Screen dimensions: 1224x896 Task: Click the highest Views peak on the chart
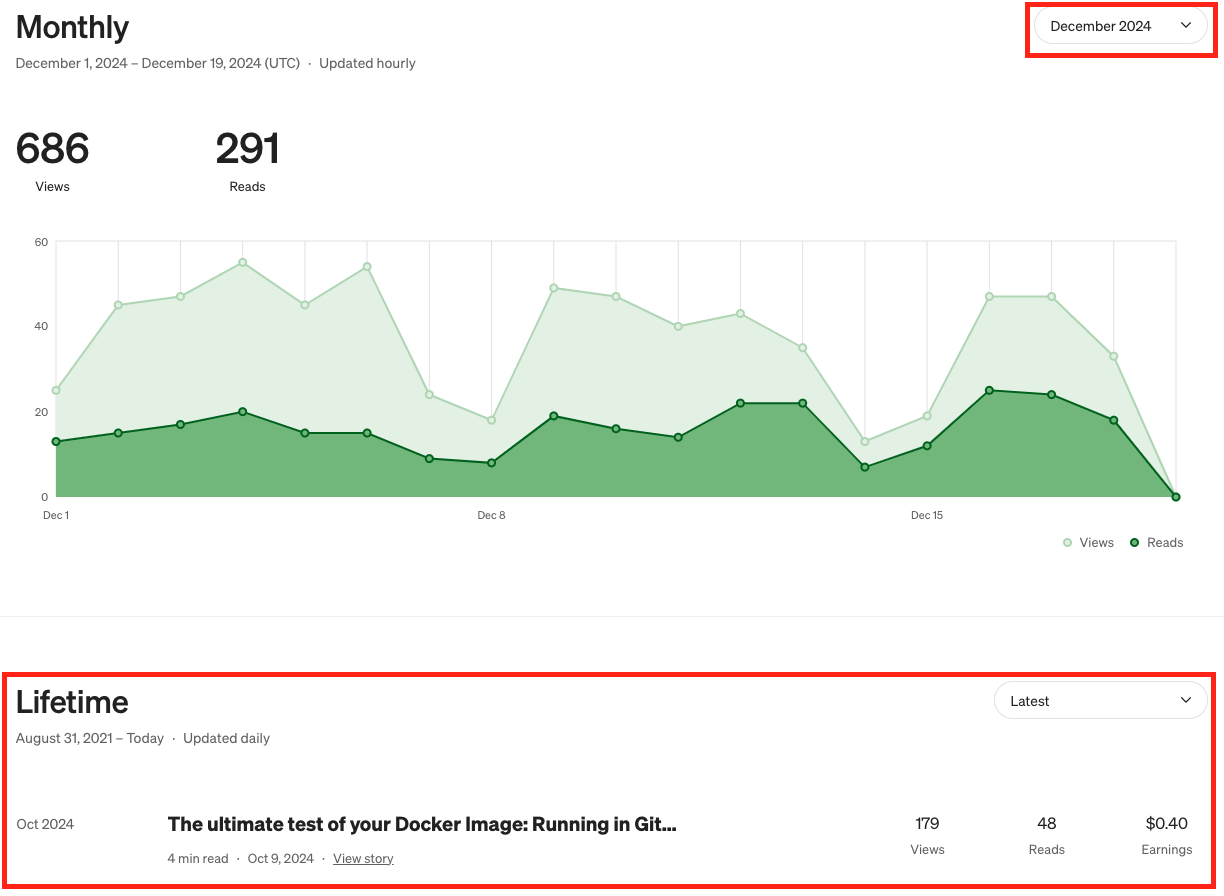click(x=240, y=261)
